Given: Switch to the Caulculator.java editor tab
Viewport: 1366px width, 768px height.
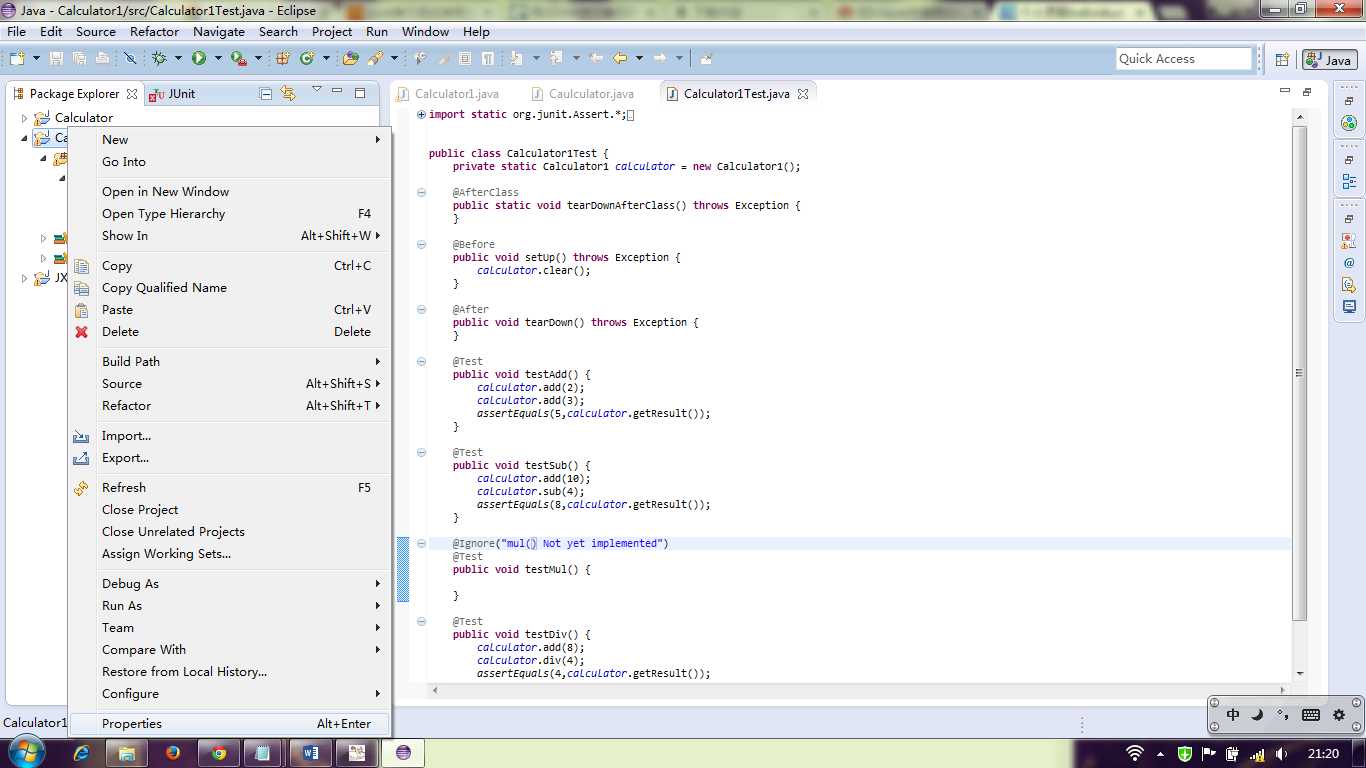Looking at the screenshot, I should [x=584, y=94].
